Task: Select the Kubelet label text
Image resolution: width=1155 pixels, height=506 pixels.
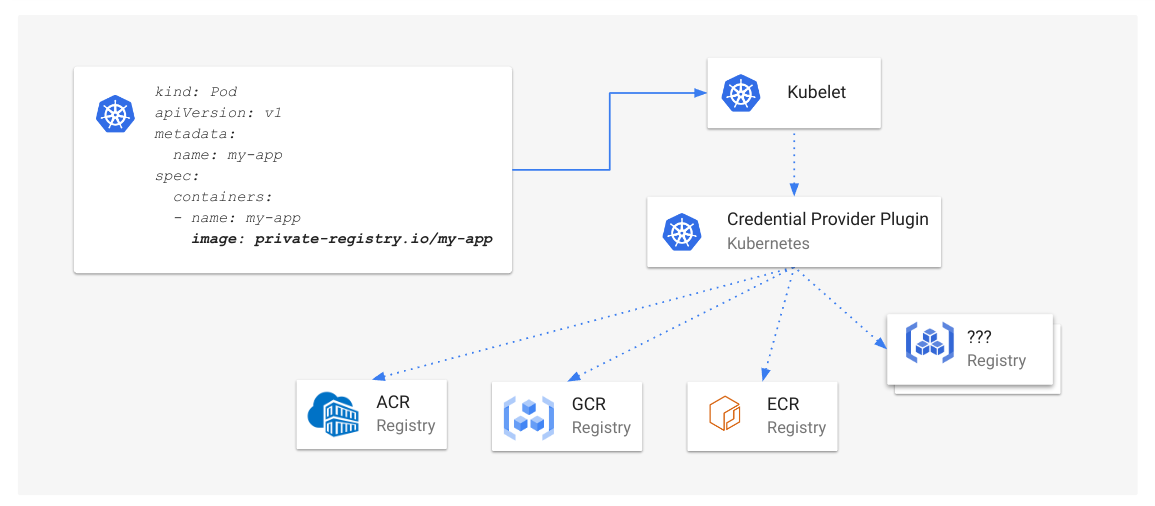Action: click(x=816, y=92)
